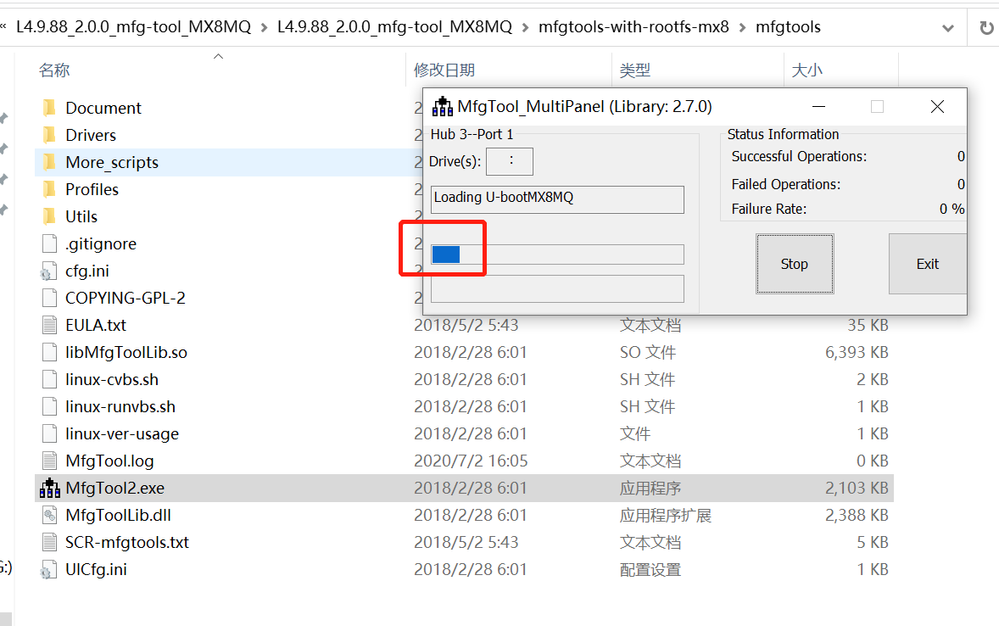The width and height of the screenshot is (999, 626).
Task: Select the Profiles folder icon
Action: (49, 189)
